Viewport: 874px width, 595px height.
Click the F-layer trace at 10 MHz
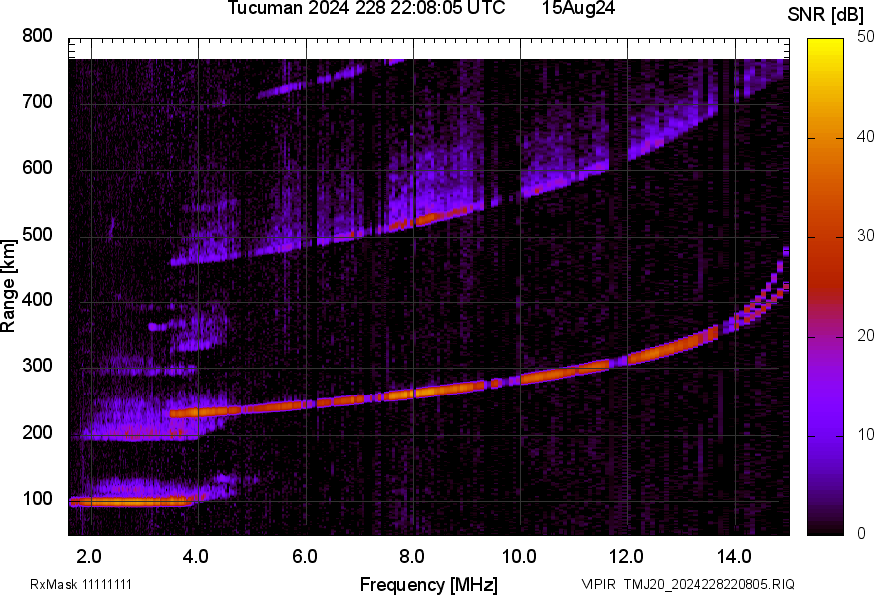click(521, 380)
